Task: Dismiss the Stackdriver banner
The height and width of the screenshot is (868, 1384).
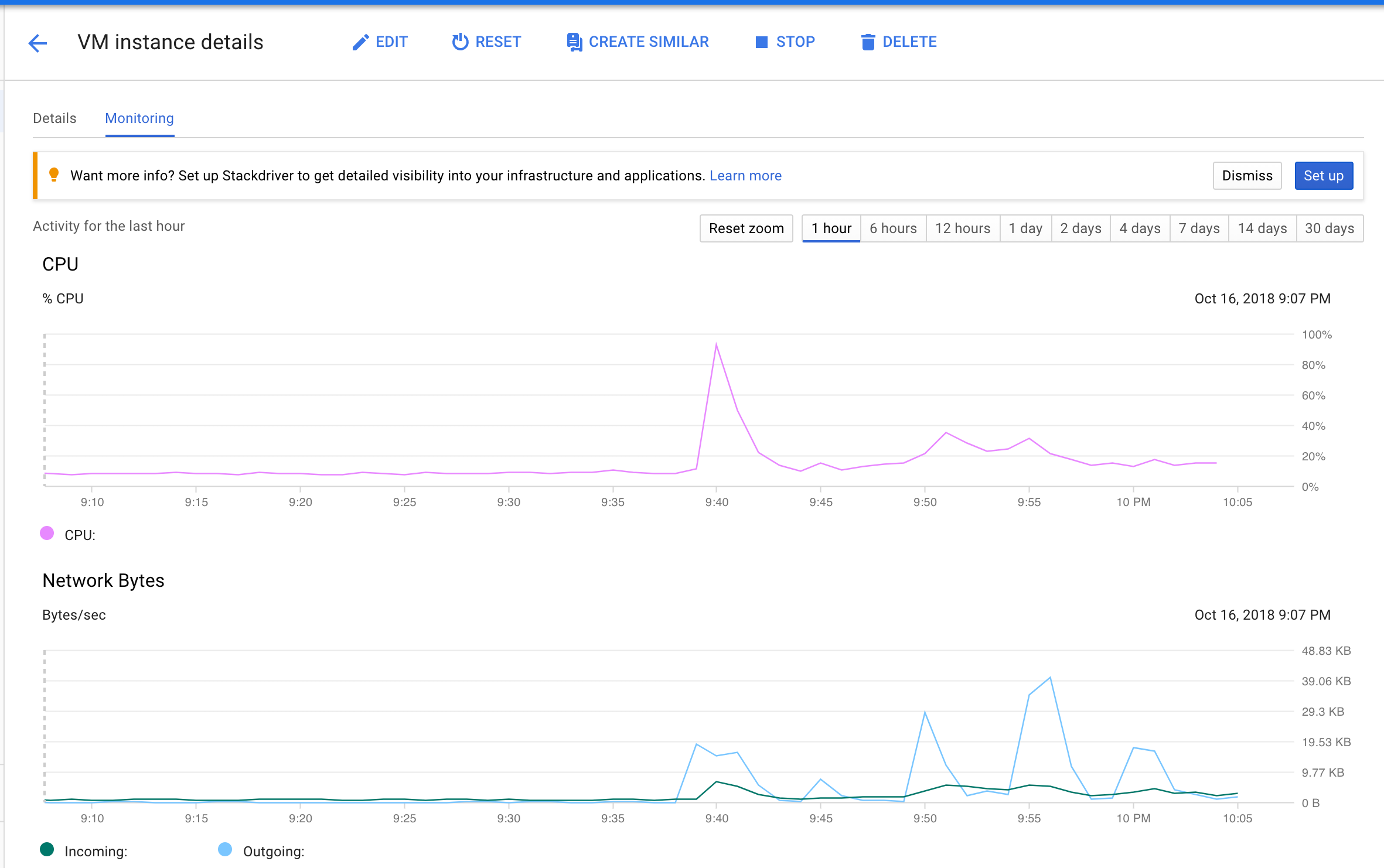Action: click(1247, 176)
